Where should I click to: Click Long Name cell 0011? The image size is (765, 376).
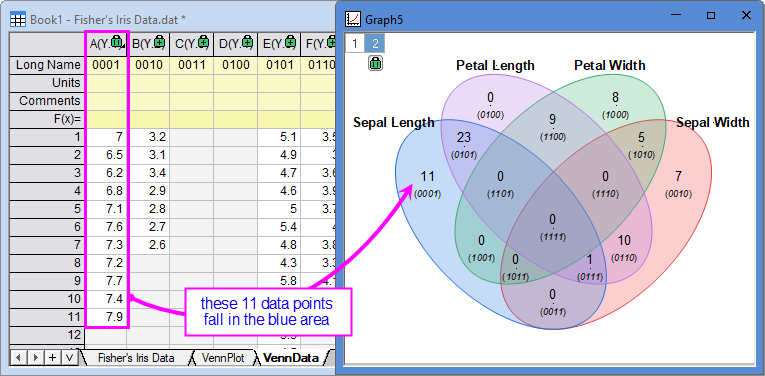pyautogui.click(x=192, y=65)
